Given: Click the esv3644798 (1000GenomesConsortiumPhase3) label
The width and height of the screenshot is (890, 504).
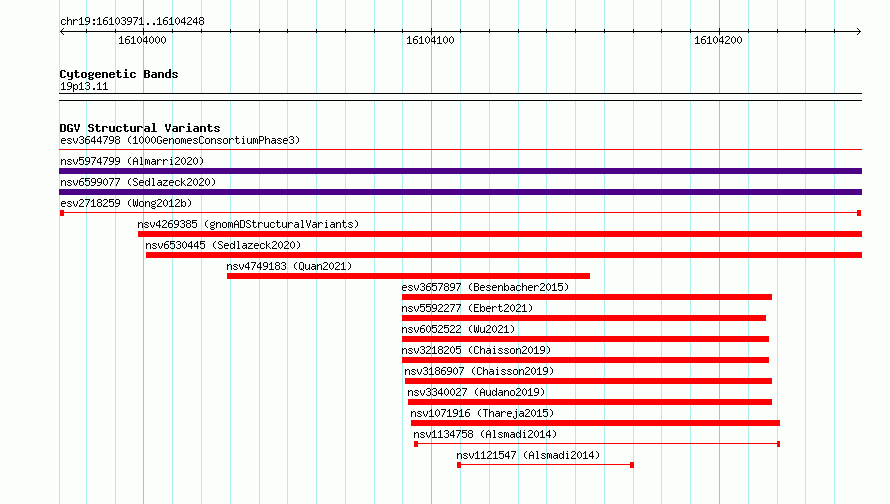Looking at the screenshot, I should pos(180,140).
